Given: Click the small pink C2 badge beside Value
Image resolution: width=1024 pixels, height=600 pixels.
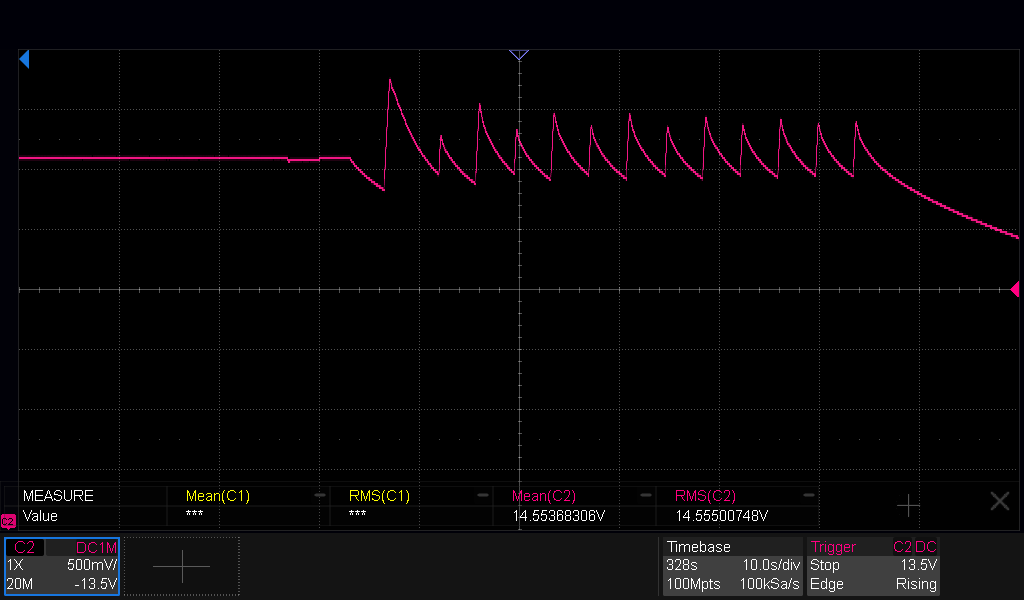Looking at the screenshot, I should [8, 521].
